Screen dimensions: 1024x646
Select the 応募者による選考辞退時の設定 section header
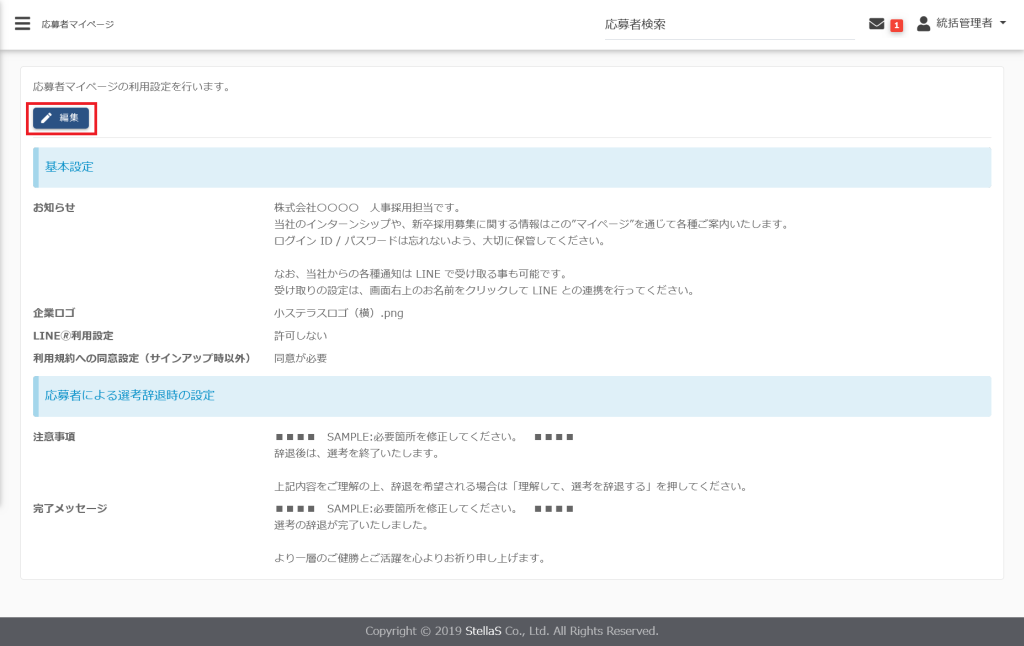pyautogui.click(x=130, y=395)
